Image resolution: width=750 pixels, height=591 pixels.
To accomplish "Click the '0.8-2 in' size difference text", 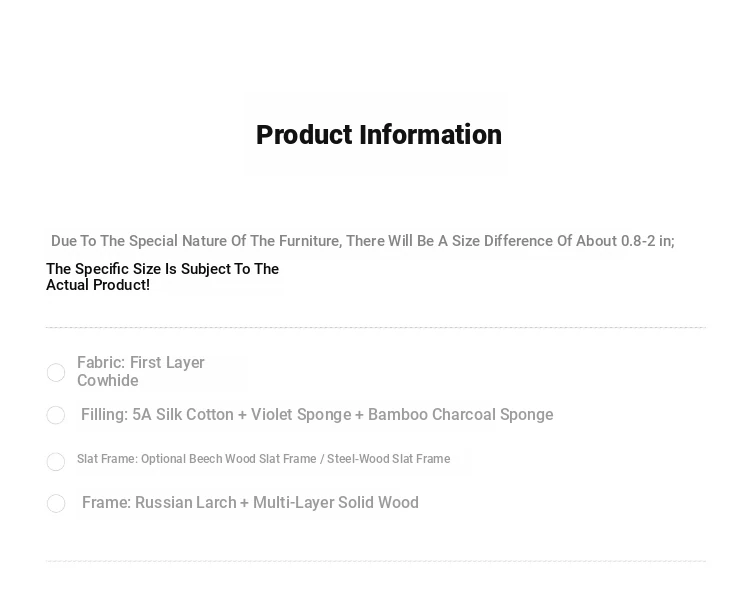I will (x=647, y=241).
